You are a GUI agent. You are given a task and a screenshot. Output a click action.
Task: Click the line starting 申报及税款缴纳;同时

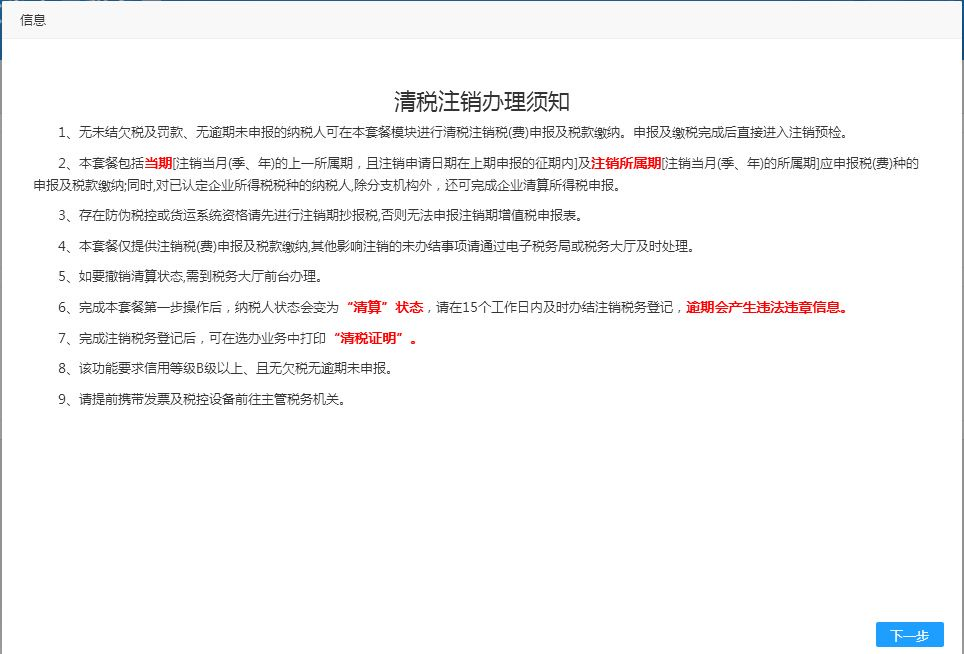click(x=328, y=185)
